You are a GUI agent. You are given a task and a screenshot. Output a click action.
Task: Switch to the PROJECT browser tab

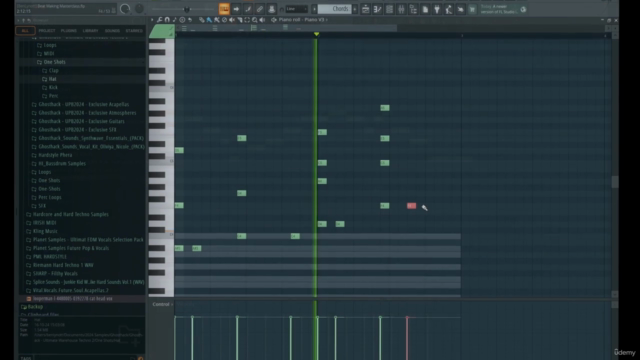coord(47,31)
